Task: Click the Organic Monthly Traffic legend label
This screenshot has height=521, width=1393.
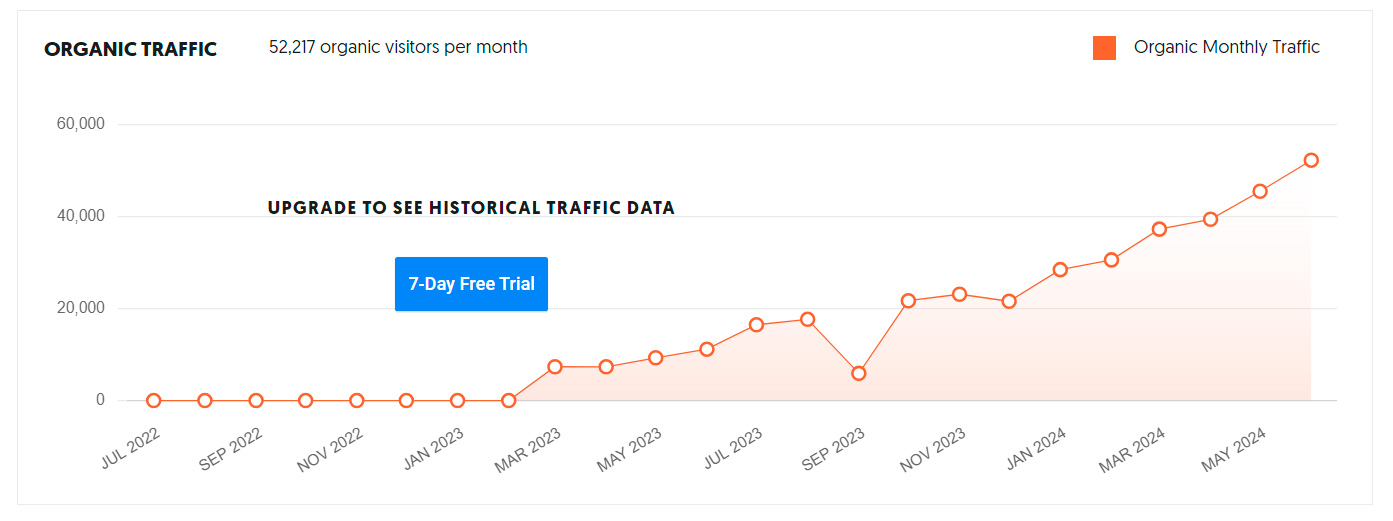Action: pyautogui.click(x=1226, y=47)
